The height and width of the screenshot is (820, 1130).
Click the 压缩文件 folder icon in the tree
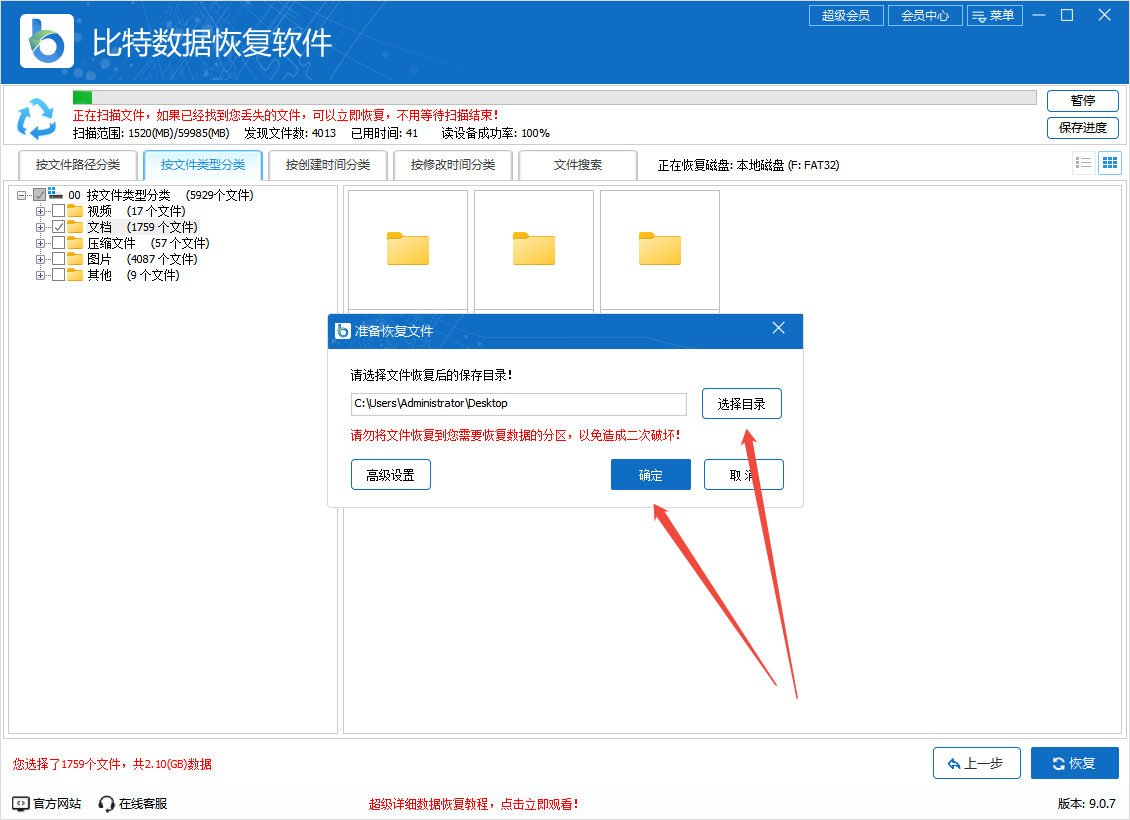75,243
